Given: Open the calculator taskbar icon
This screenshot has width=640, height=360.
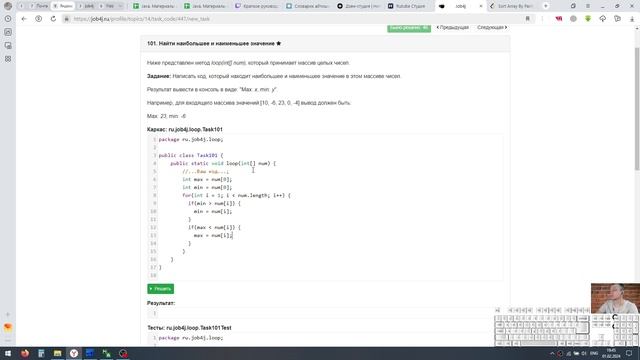Looking at the screenshot, I should (x=41, y=353).
